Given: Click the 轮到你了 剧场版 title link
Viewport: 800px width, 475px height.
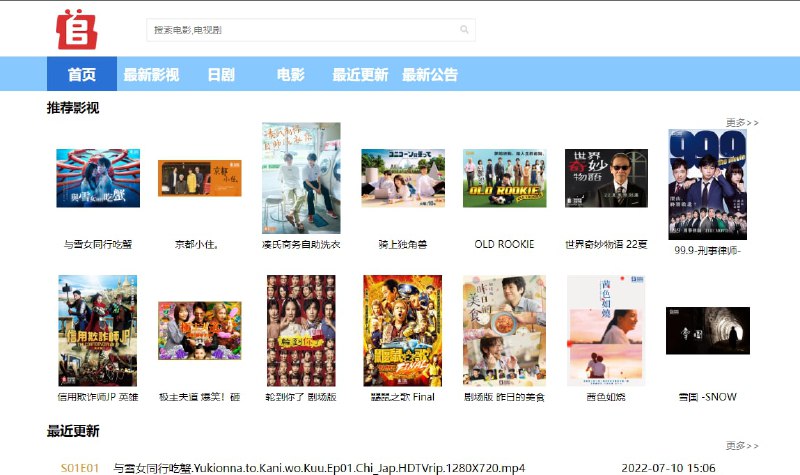Looking at the screenshot, I should pos(301,397).
